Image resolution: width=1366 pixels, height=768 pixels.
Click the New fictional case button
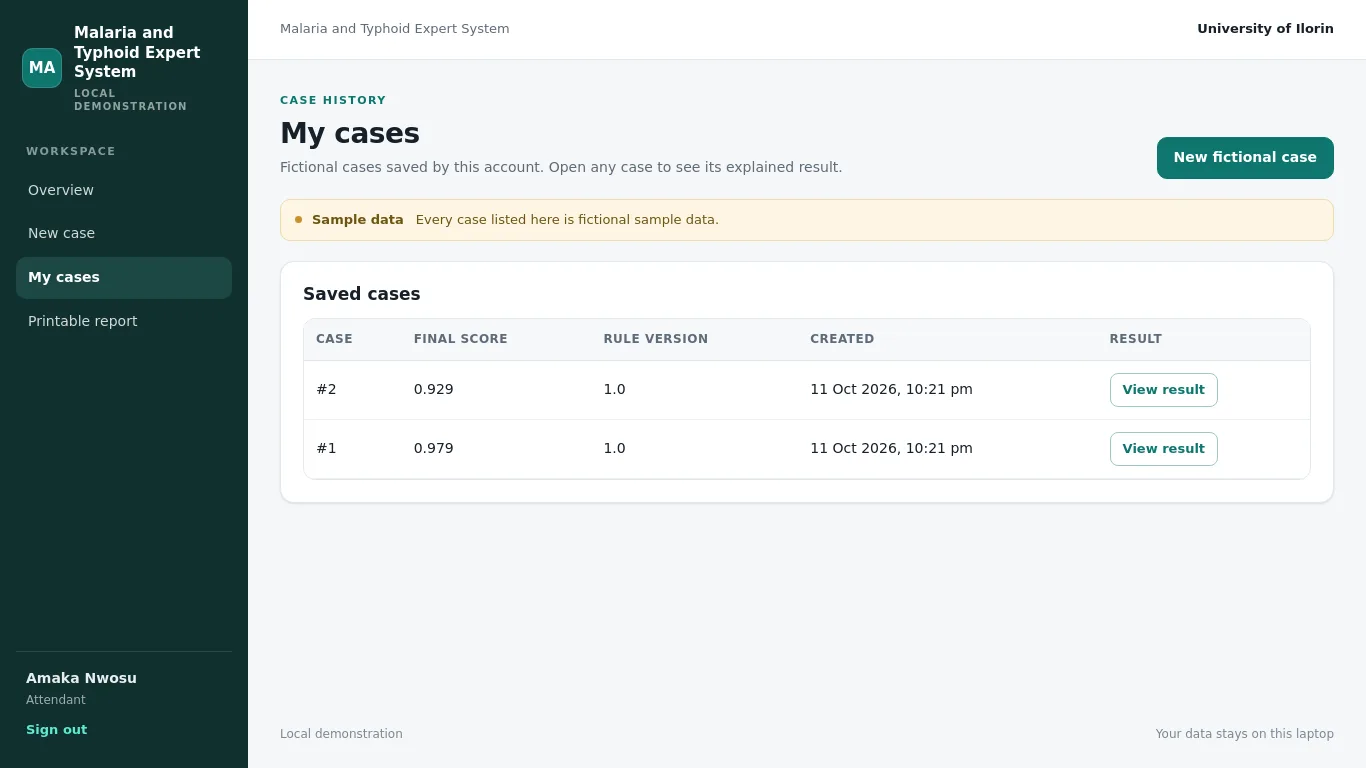click(x=1245, y=158)
